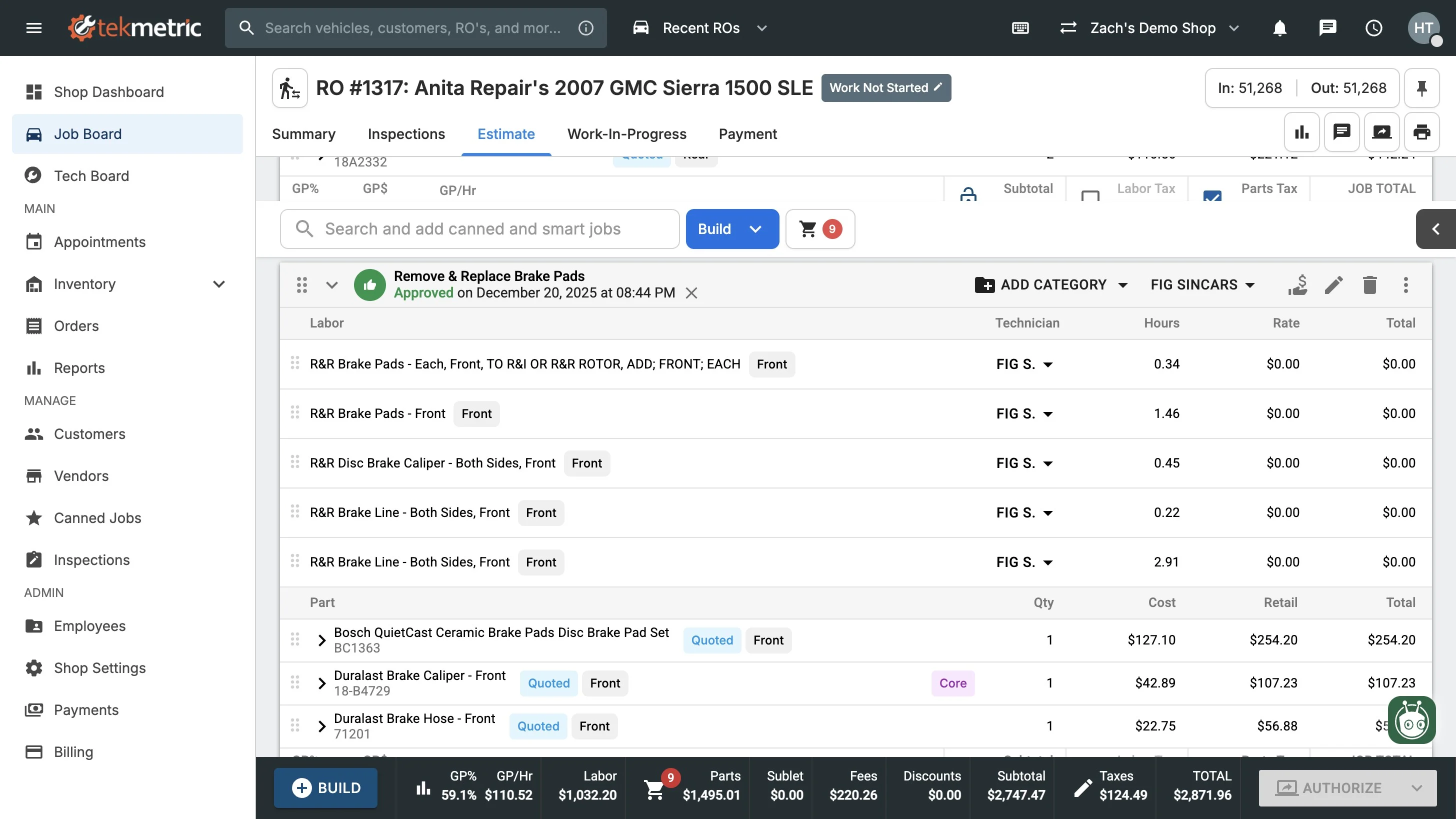Screen dimensions: 1456x819
Task: Open the FIG SINCARS technician dropdown
Action: point(1202,284)
